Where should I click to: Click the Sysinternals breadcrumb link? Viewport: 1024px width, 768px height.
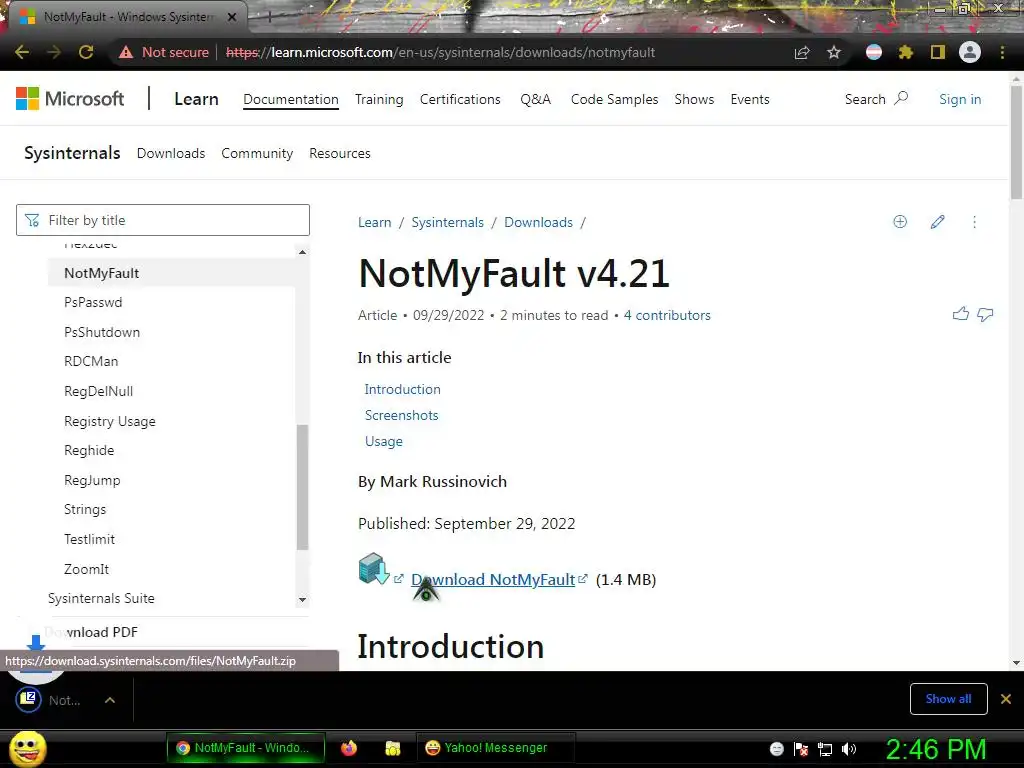pos(447,222)
